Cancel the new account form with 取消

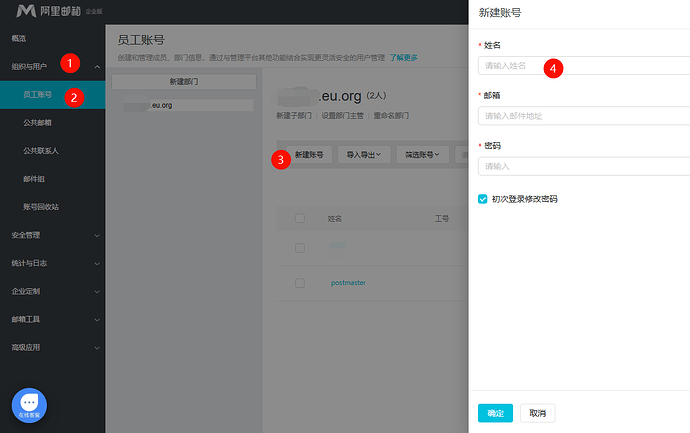coord(537,413)
